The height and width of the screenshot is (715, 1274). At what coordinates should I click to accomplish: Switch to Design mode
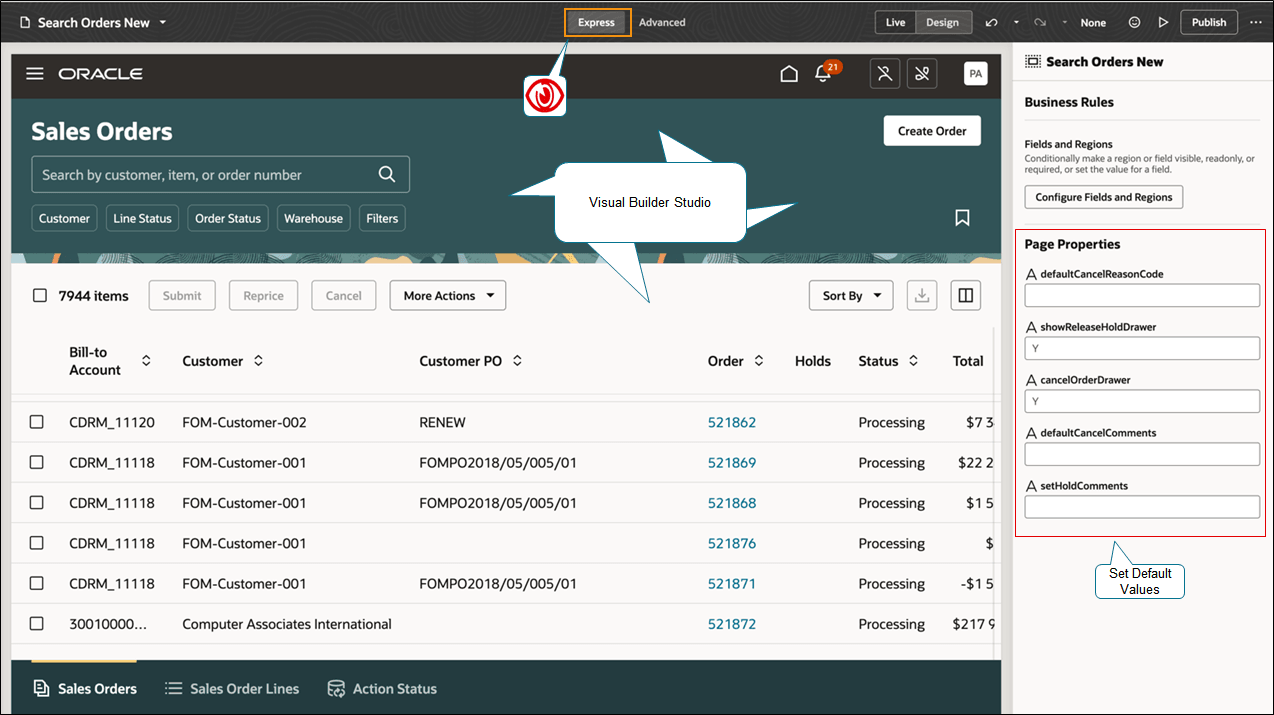coord(942,22)
